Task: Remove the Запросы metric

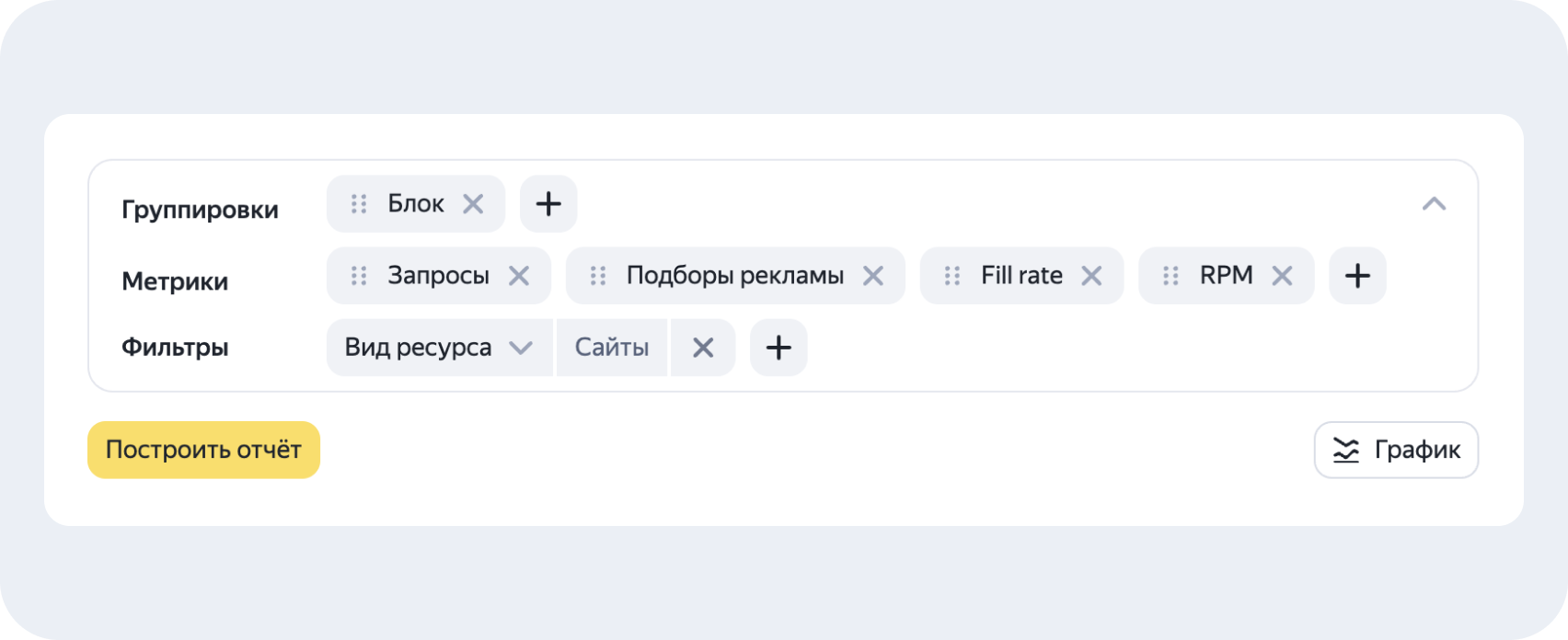Action: [x=519, y=276]
